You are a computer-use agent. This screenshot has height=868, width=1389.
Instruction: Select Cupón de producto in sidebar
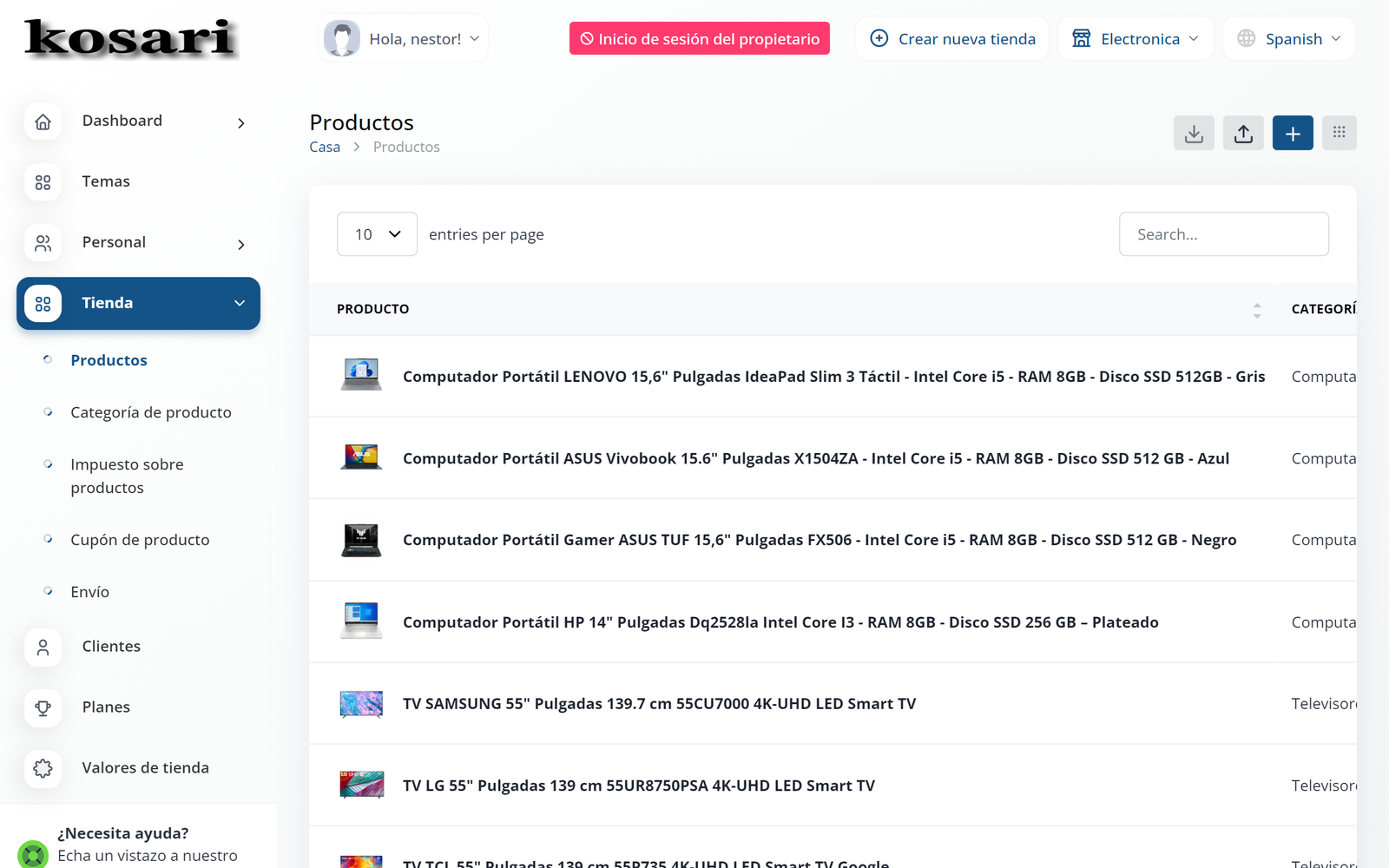pyautogui.click(x=140, y=540)
